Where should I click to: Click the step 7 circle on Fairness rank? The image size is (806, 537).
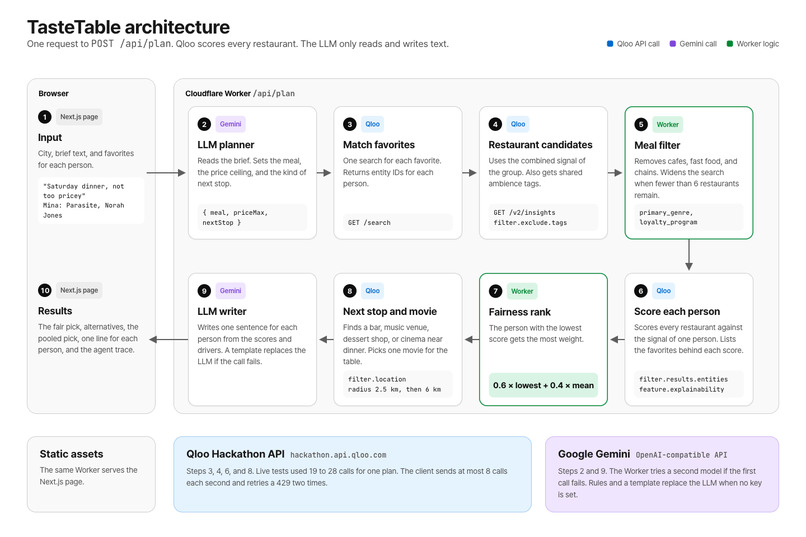coord(495,291)
